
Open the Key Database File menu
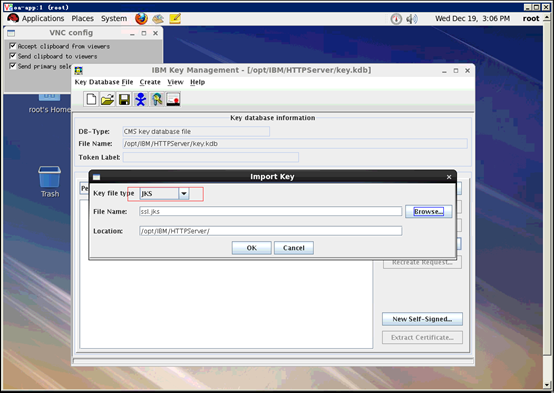pyautogui.click(x=104, y=82)
